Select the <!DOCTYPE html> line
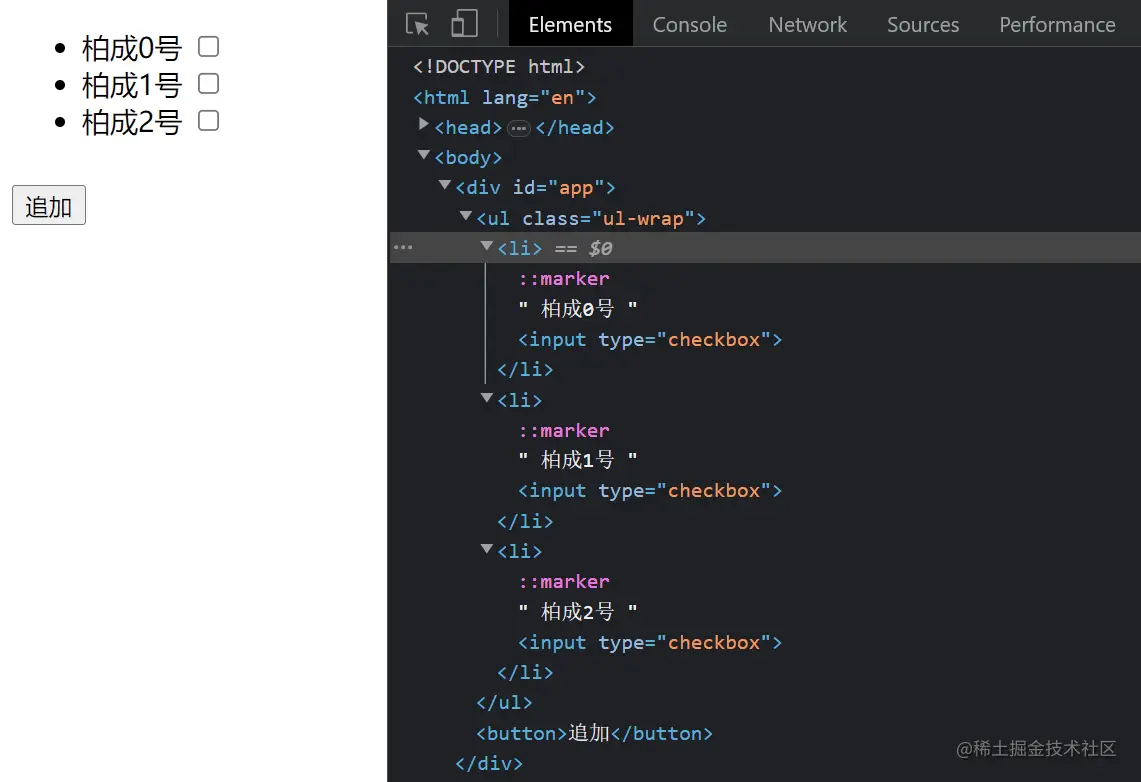1141x782 pixels. [x=498, y=67]
